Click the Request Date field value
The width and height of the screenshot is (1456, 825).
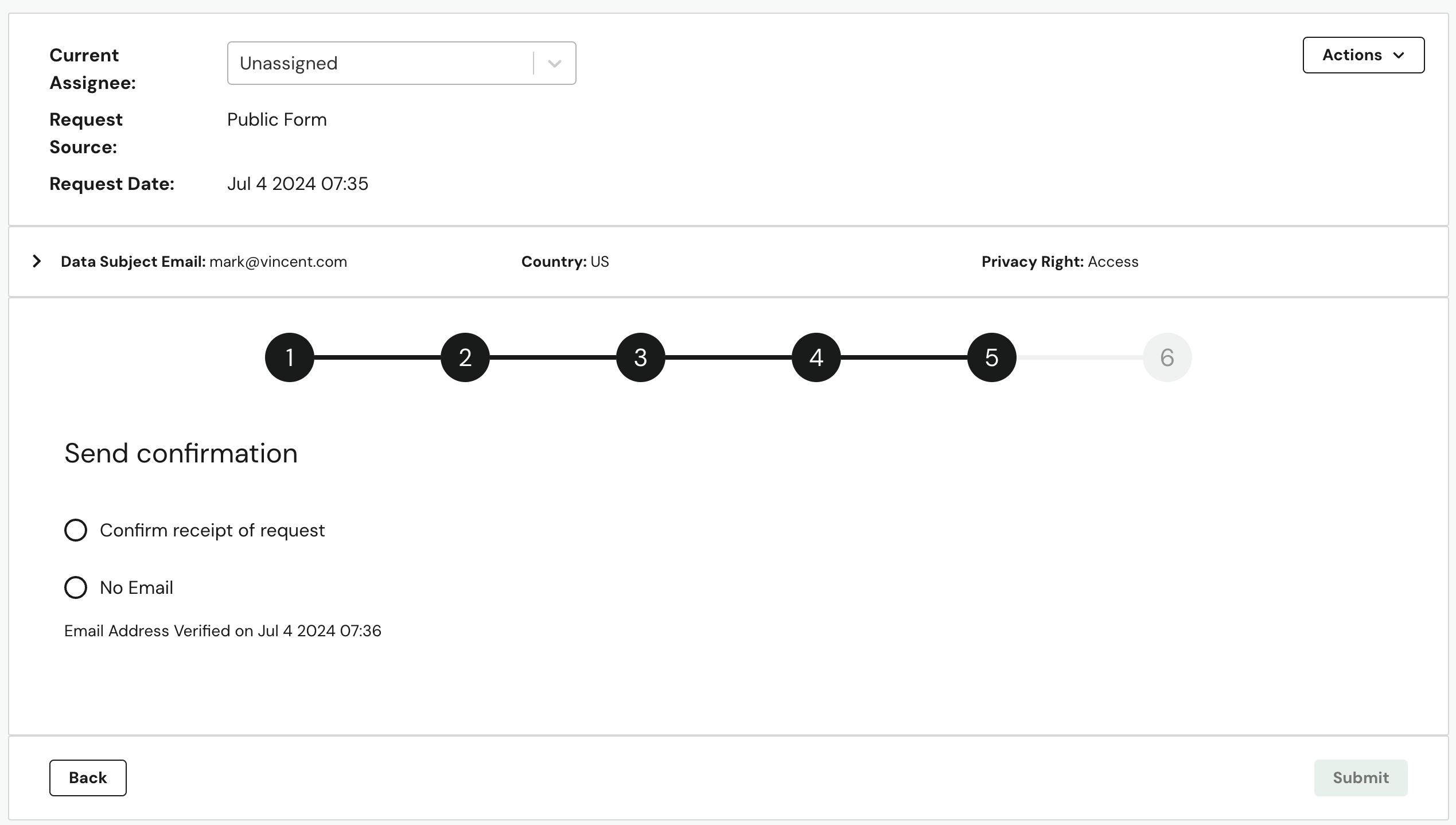298,184
